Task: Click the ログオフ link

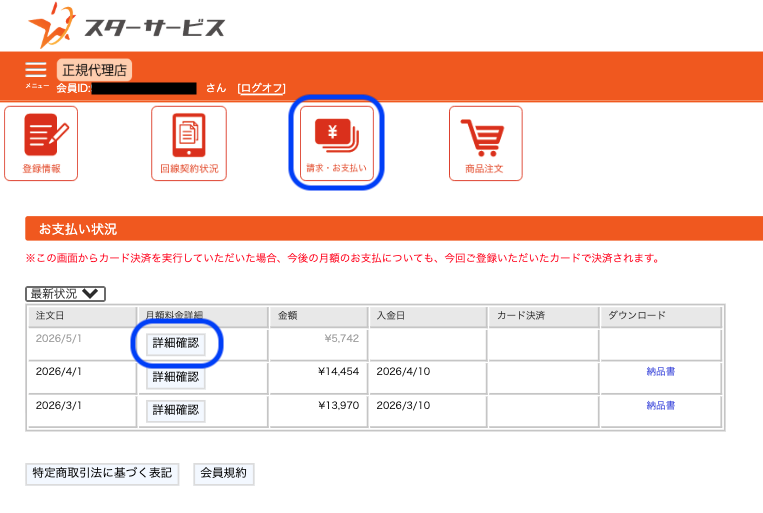Action: (261, 88)
